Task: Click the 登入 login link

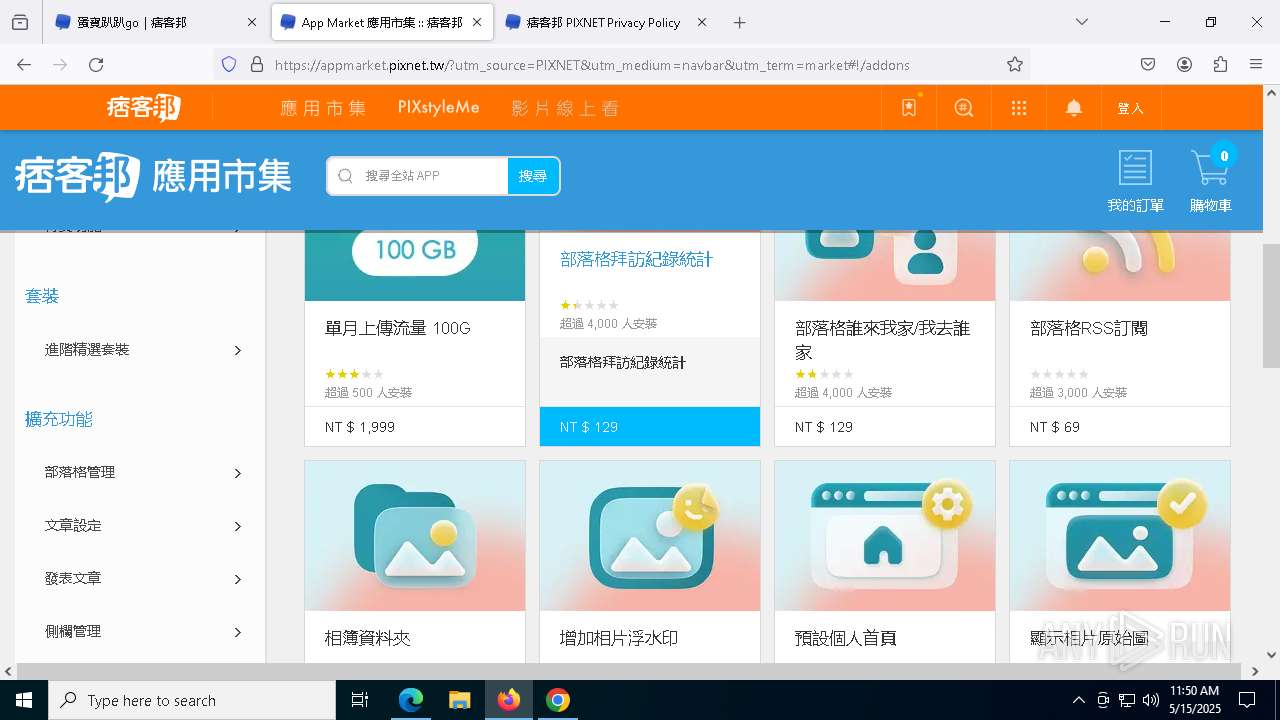Action: tap(1130, 108)
